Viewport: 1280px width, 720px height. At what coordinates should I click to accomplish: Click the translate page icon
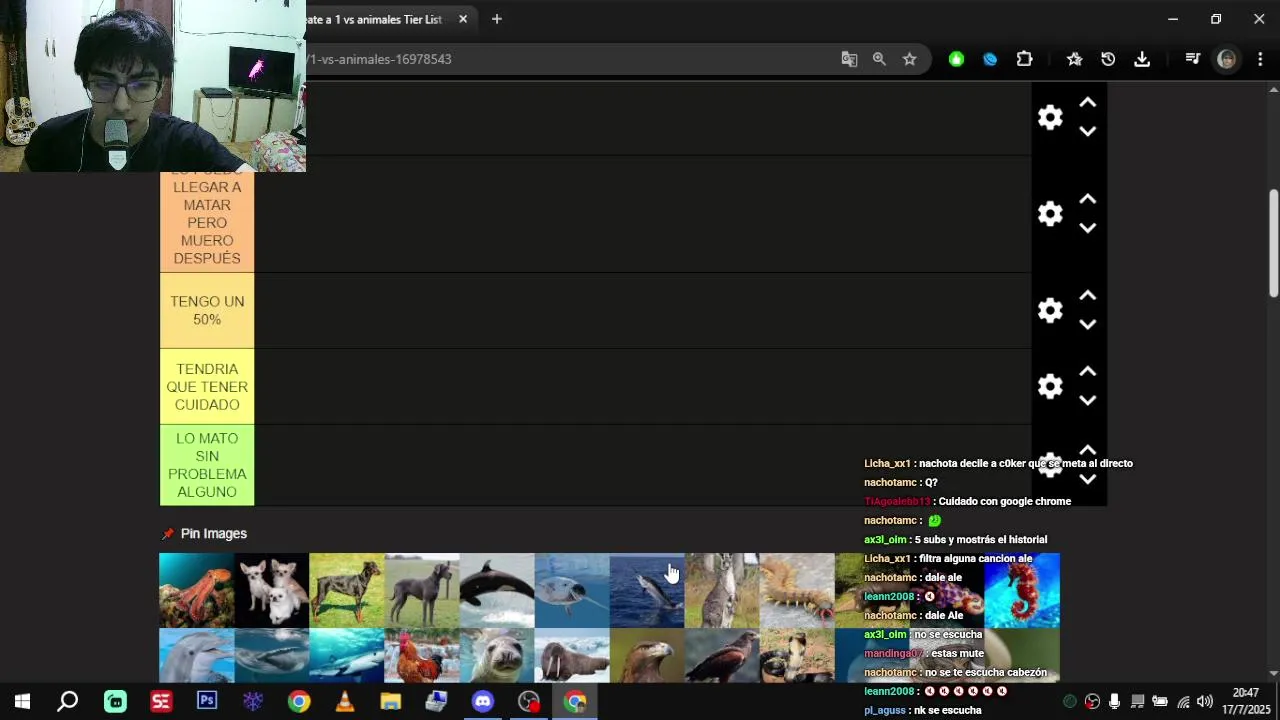pyautogui.click(x=849, y=59)
